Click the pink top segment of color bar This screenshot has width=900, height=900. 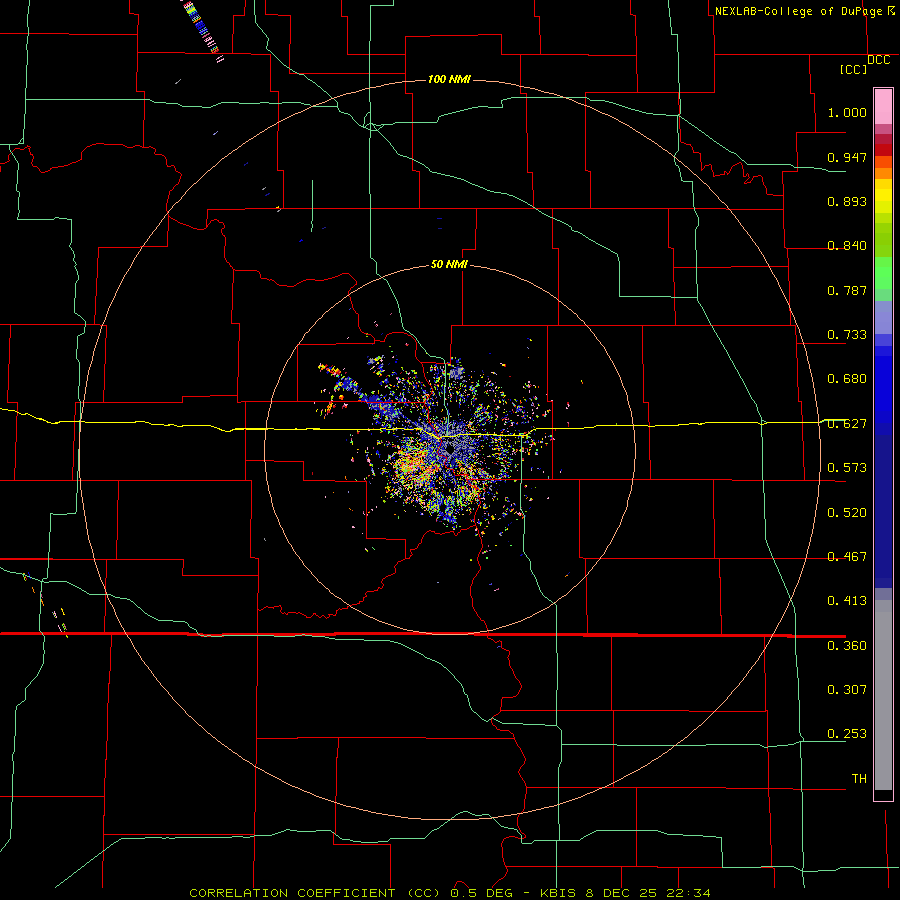click(x=883, y=107)
